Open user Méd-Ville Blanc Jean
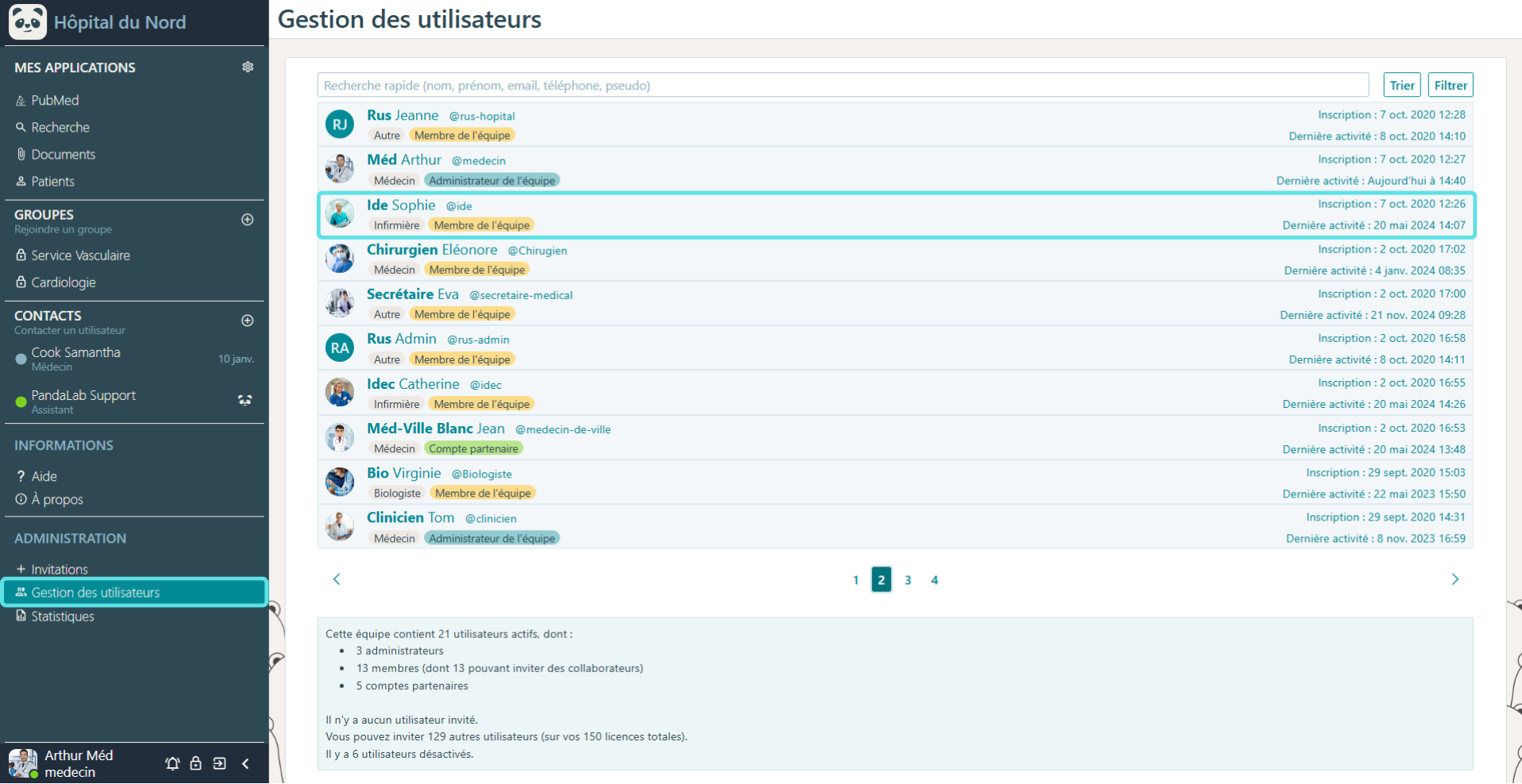The height and width of the screenshot is (784, 1522). [x=436, y=429]
